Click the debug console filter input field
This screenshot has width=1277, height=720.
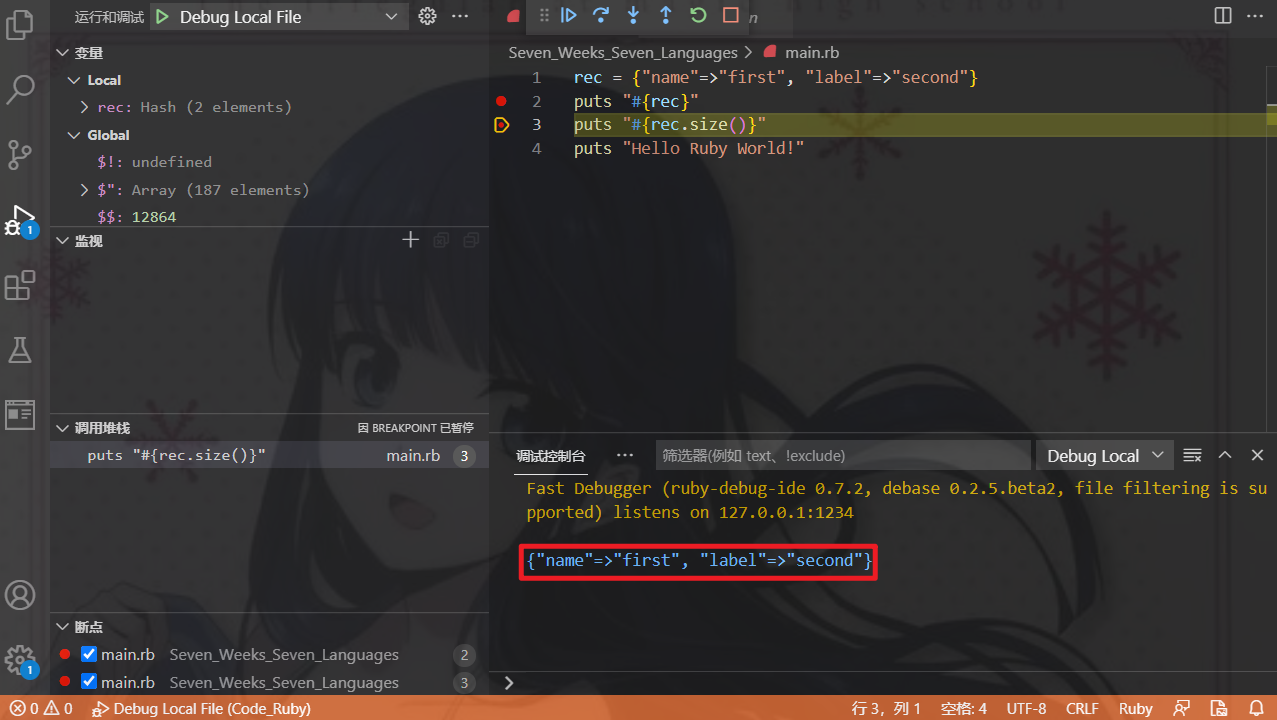point(842,455)
